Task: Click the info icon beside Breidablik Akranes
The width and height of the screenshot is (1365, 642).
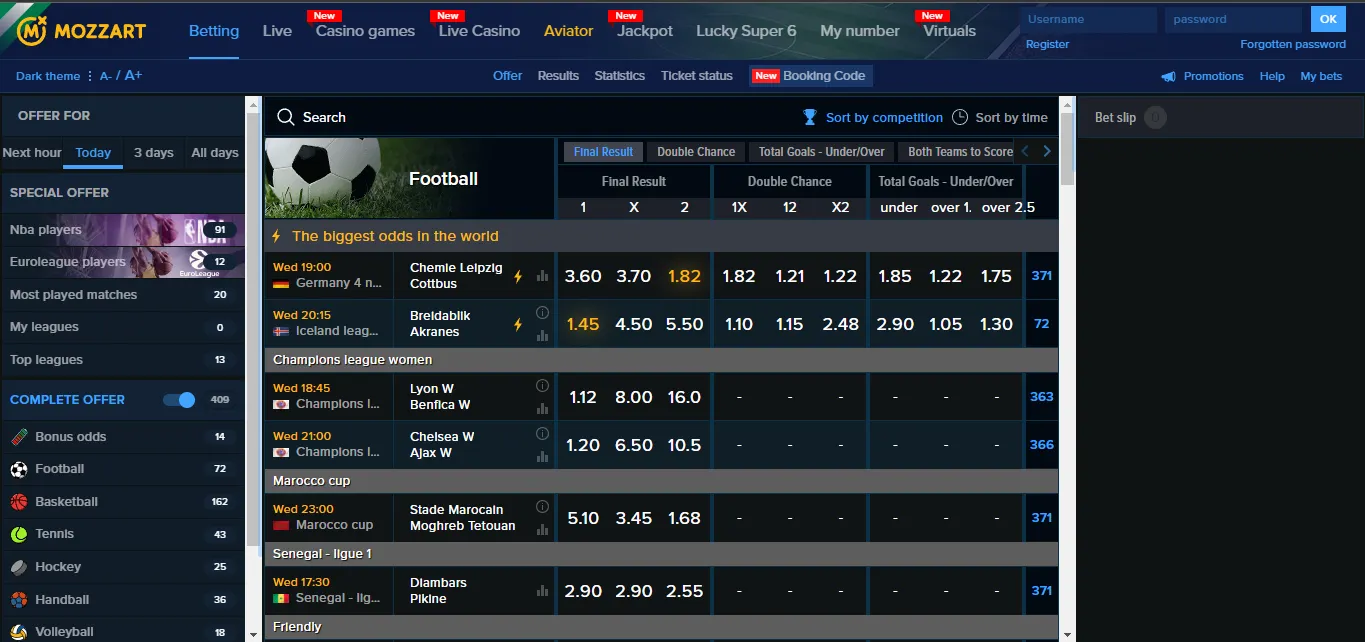Action: click(541, 312)
